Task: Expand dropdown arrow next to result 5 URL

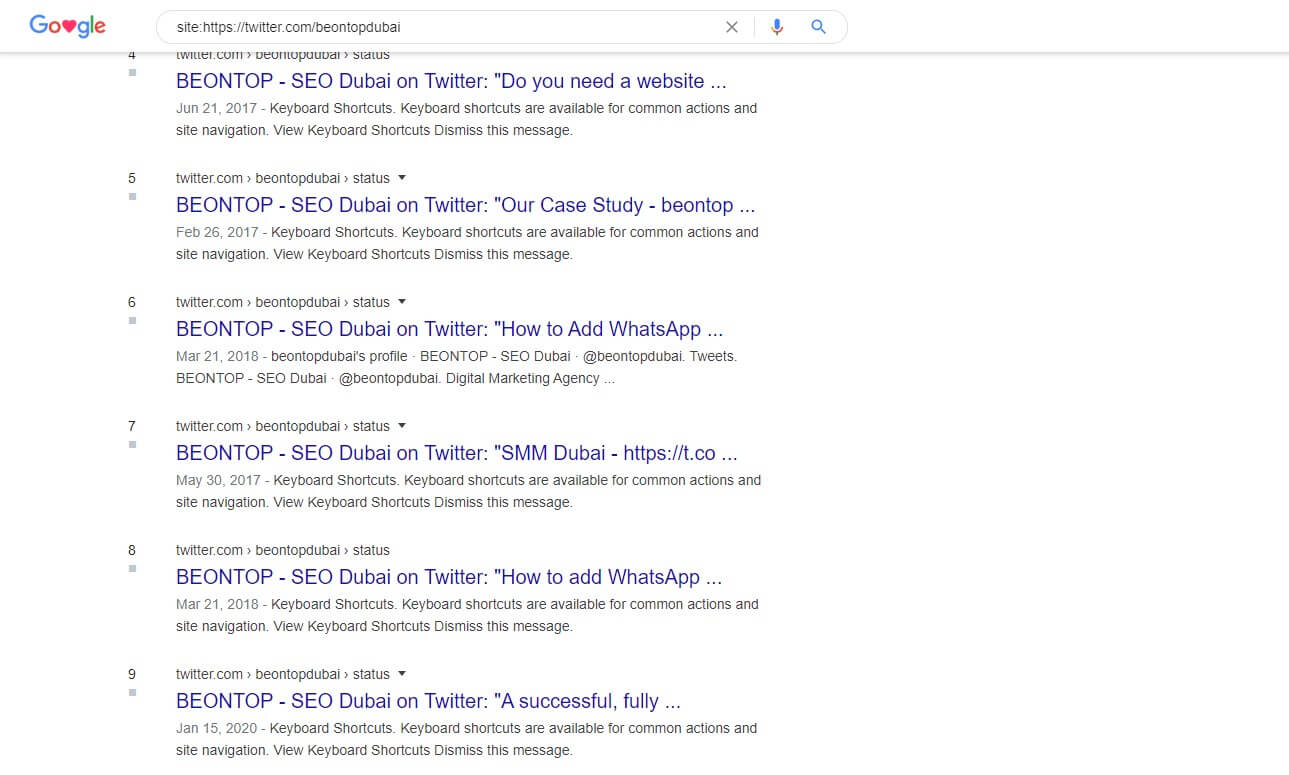Action: coord(402,178)
